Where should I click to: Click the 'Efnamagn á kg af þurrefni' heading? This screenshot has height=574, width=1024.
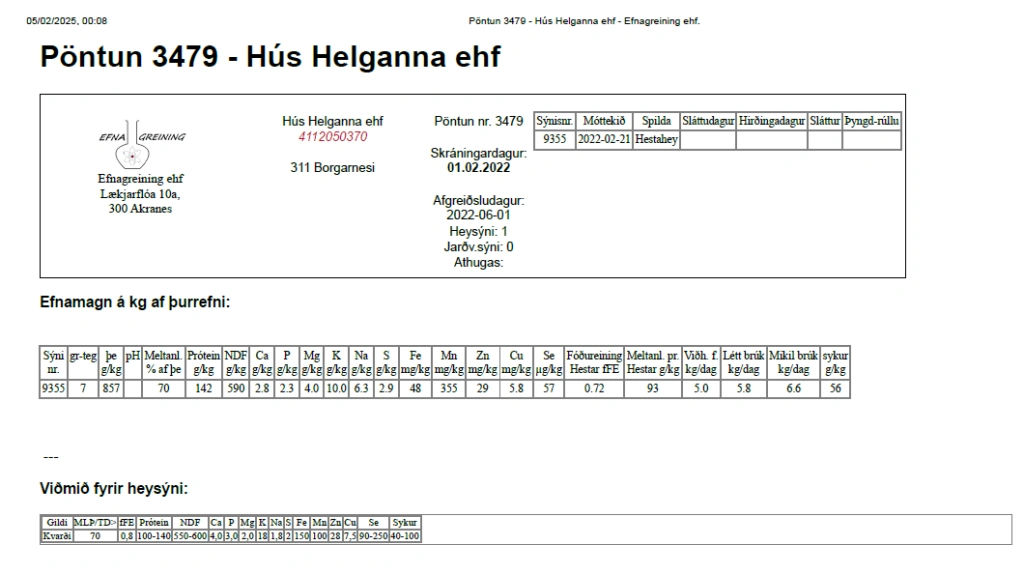pyautogui.click(x=135, y=301)
